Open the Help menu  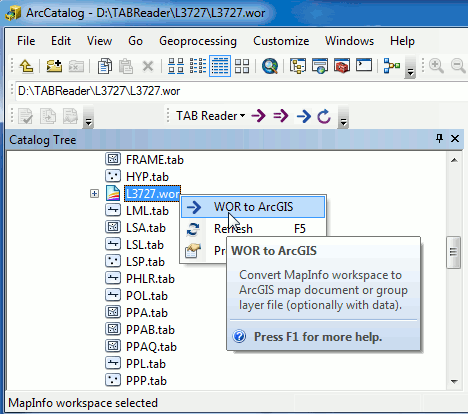click(402, 41)
